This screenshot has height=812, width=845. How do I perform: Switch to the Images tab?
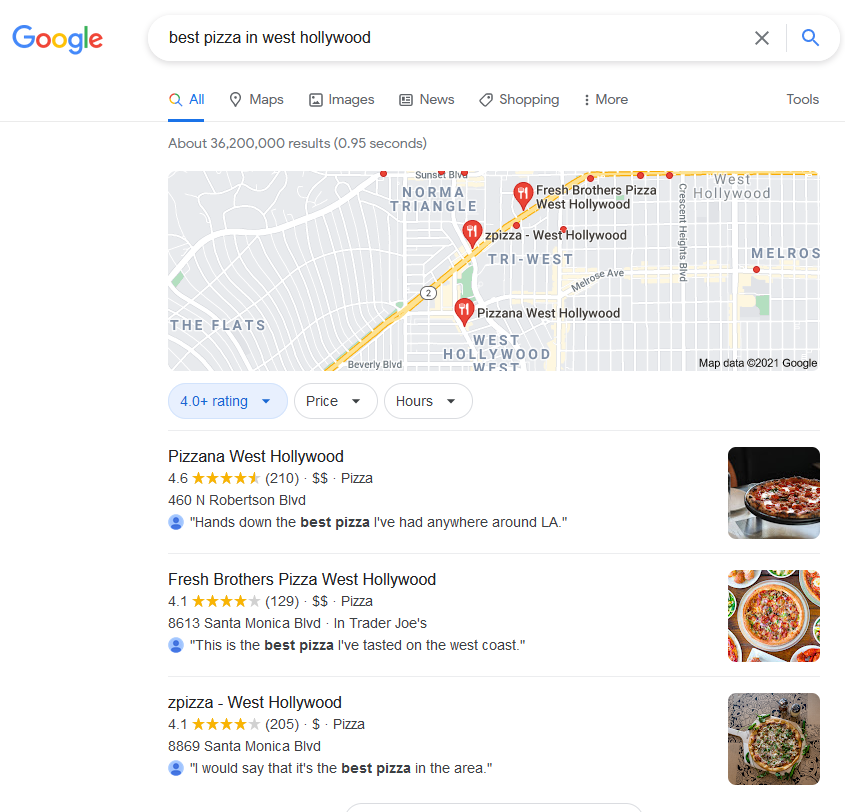click(341, 100)
